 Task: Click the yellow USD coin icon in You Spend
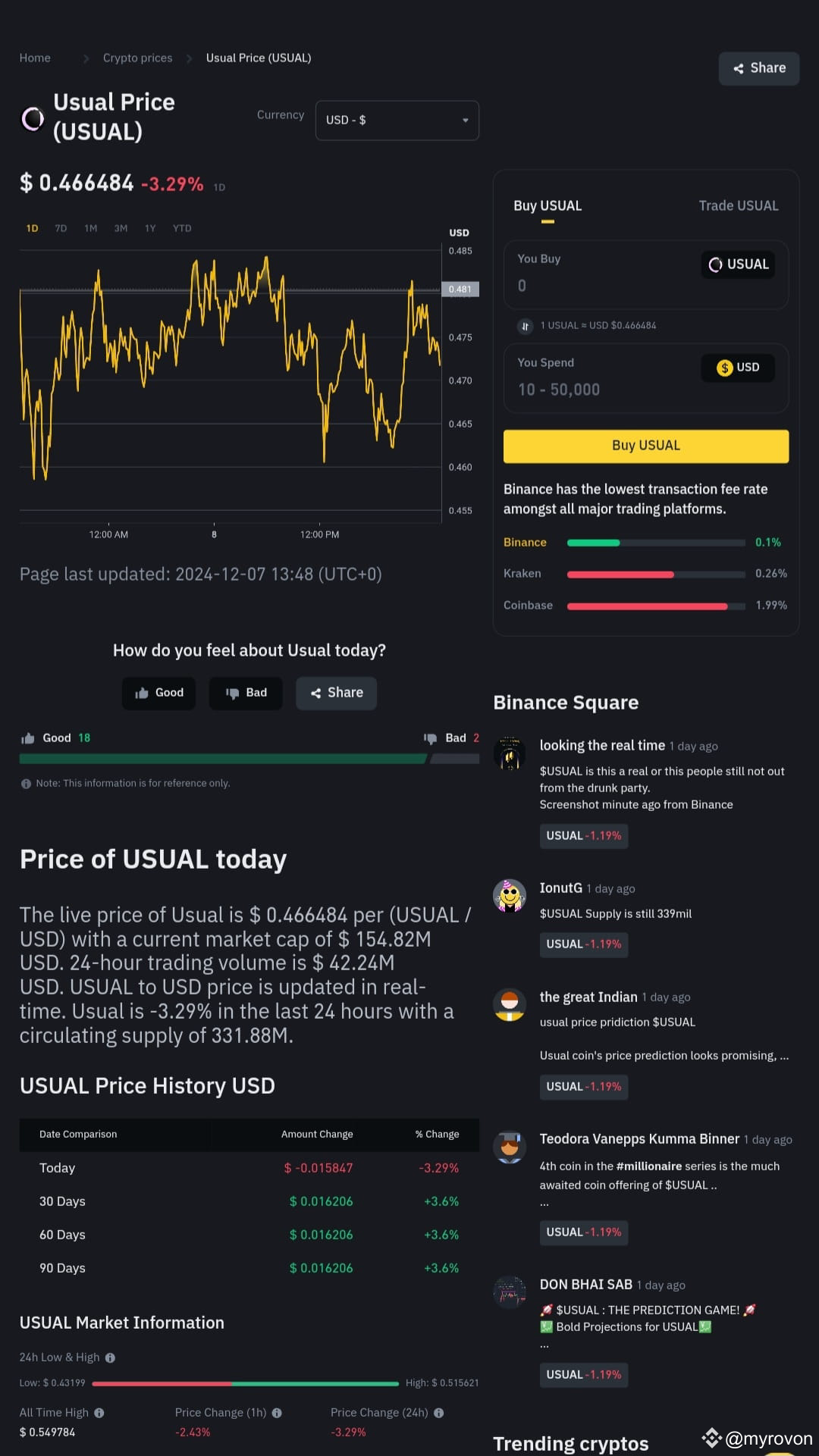click(723, 368)
